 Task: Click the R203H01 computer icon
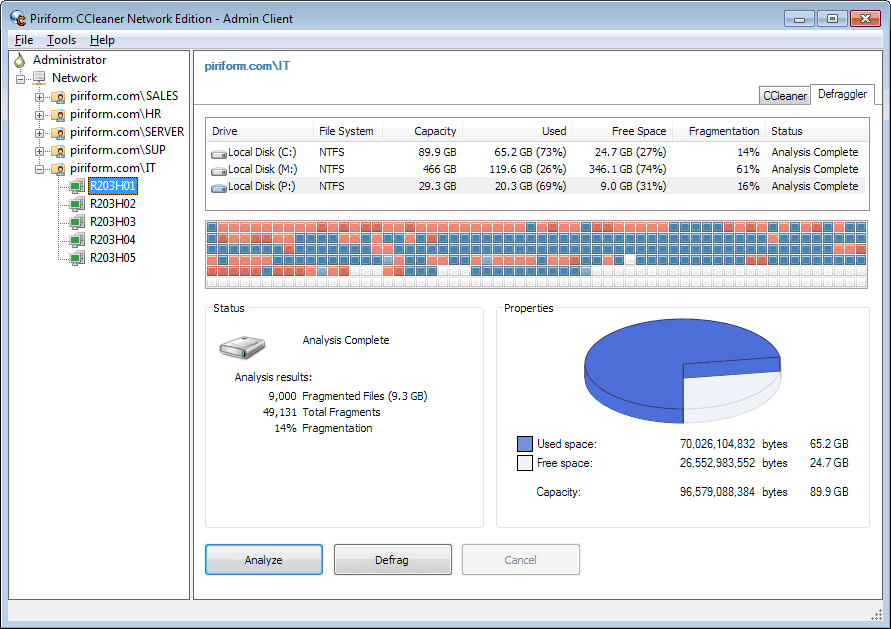point(77,186)
